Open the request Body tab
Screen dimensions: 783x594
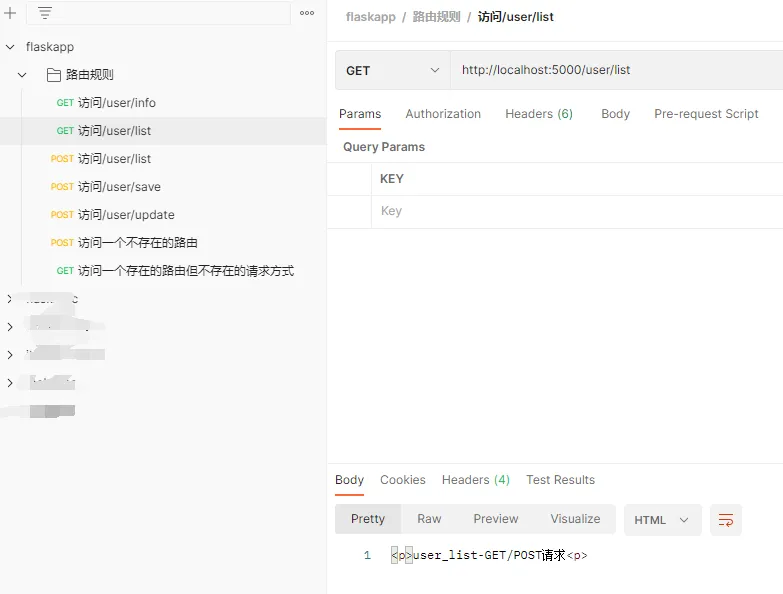click(x=615, y=114)
